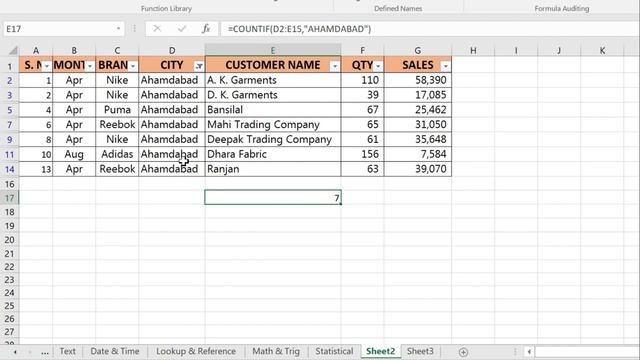The width and height of the screenshot is (640, 360).
Task: Click the Cancel X icon in formula bar
Action: pos(157,29)
